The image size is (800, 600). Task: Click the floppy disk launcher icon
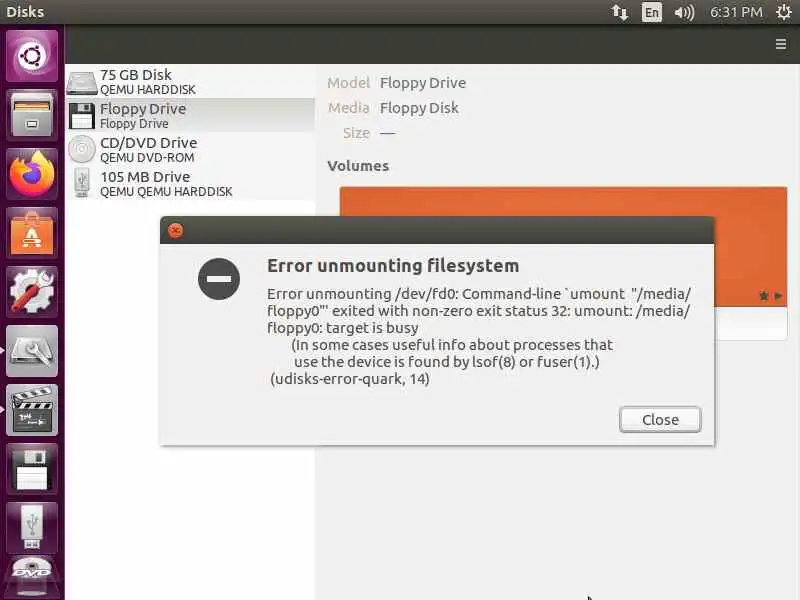(x=32, y=469)
